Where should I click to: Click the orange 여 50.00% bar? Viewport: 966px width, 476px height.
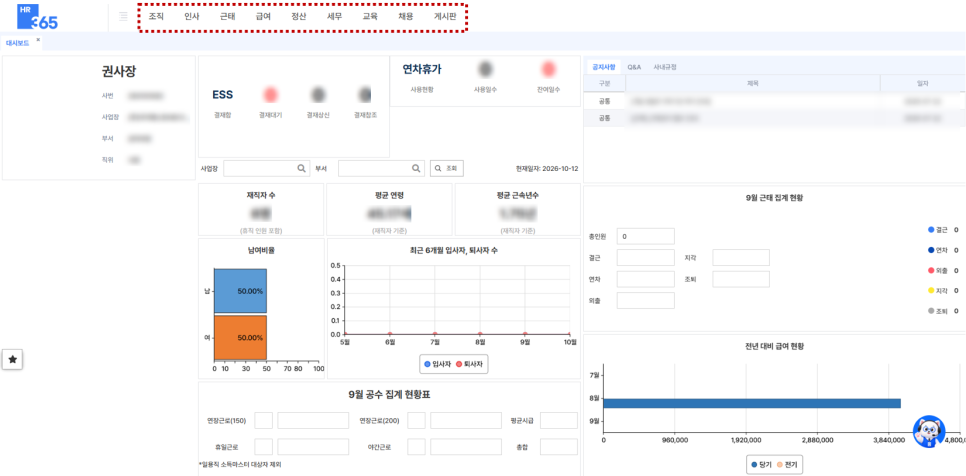coord(240,337)
